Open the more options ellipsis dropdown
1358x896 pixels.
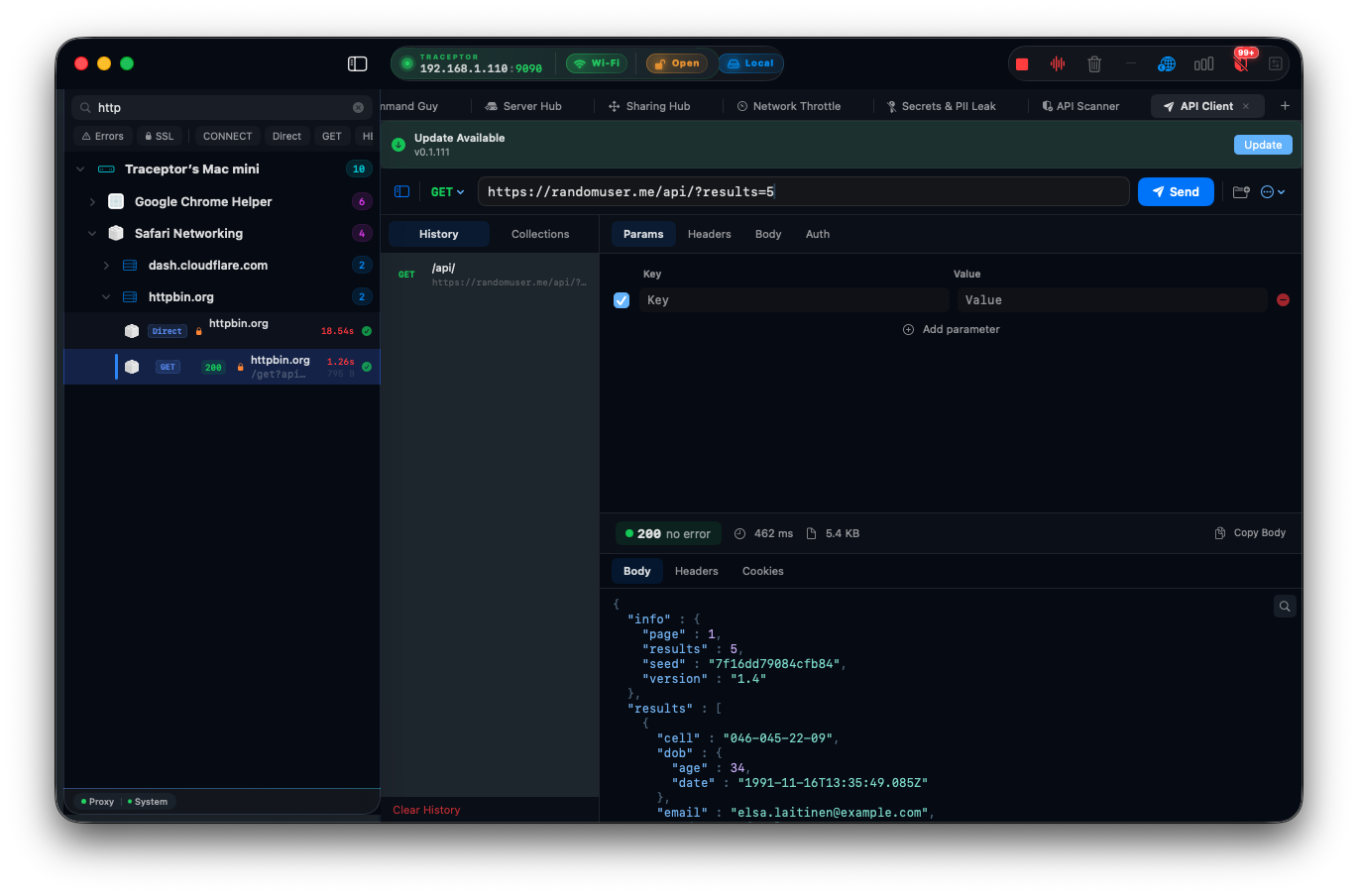coord(1273,192)
